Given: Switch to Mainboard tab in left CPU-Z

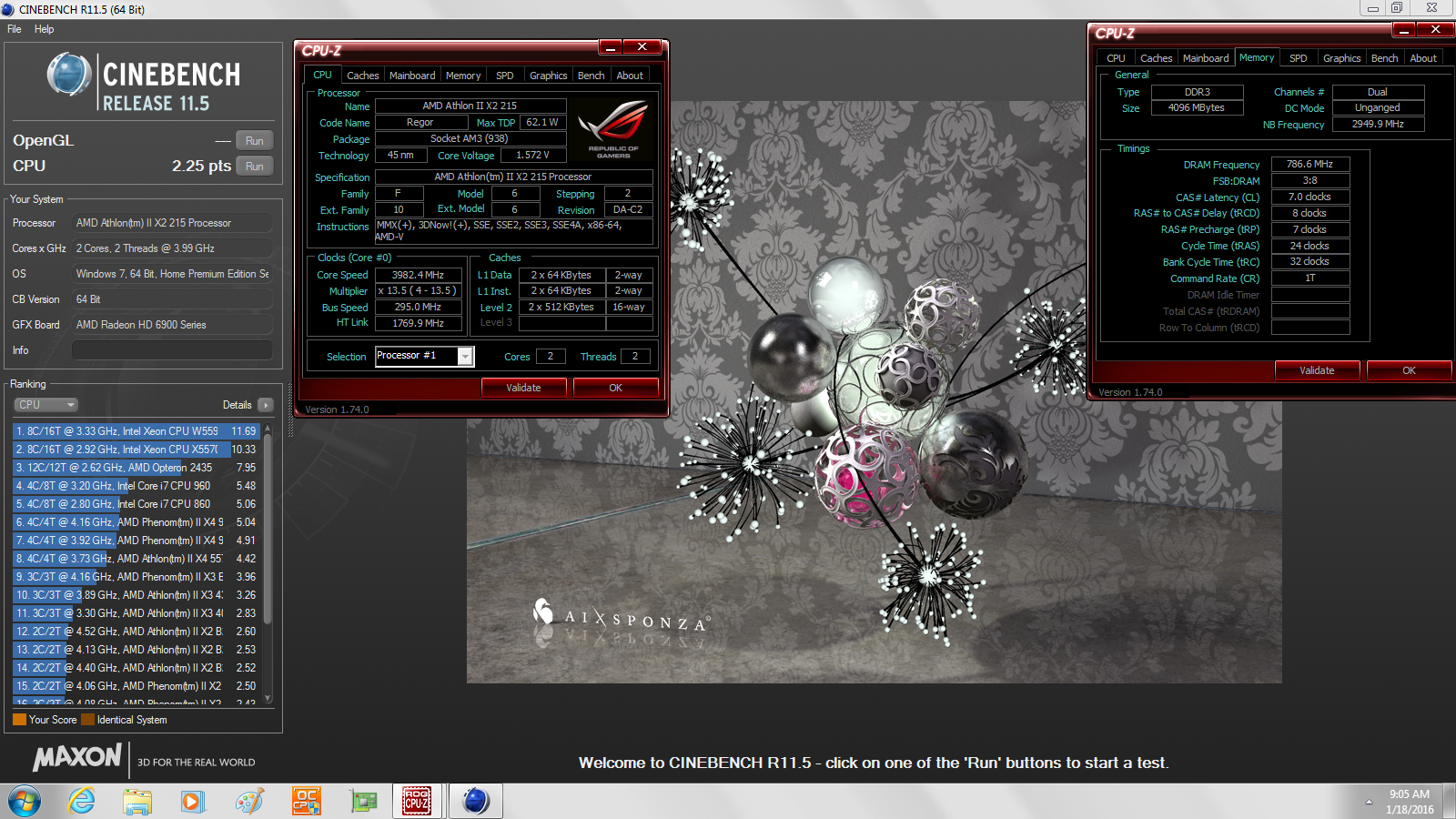Looking at the screenshot, I should [412, 76].
